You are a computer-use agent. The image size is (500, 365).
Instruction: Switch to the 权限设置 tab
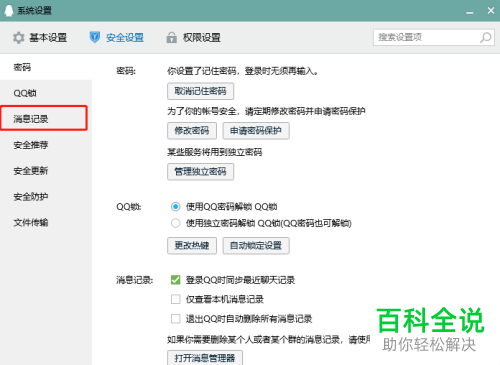point(193,38)
